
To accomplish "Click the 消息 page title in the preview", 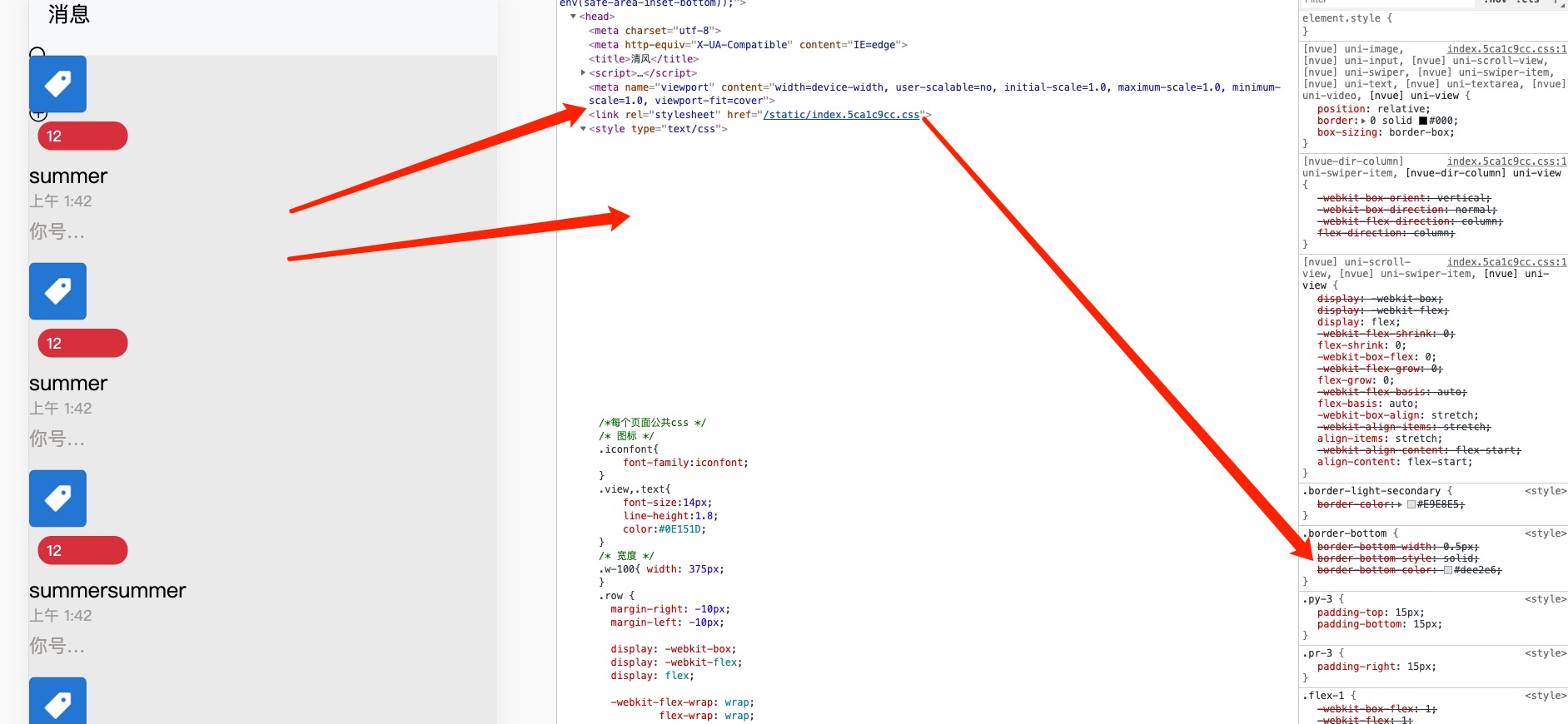I will [69, 14].
